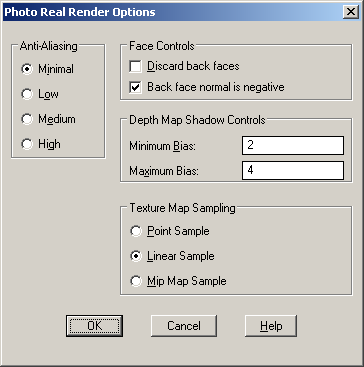Viewport: 364px width, 367px height.
Task: Focus the Maximum Bias value box
Action: point(293,170)
